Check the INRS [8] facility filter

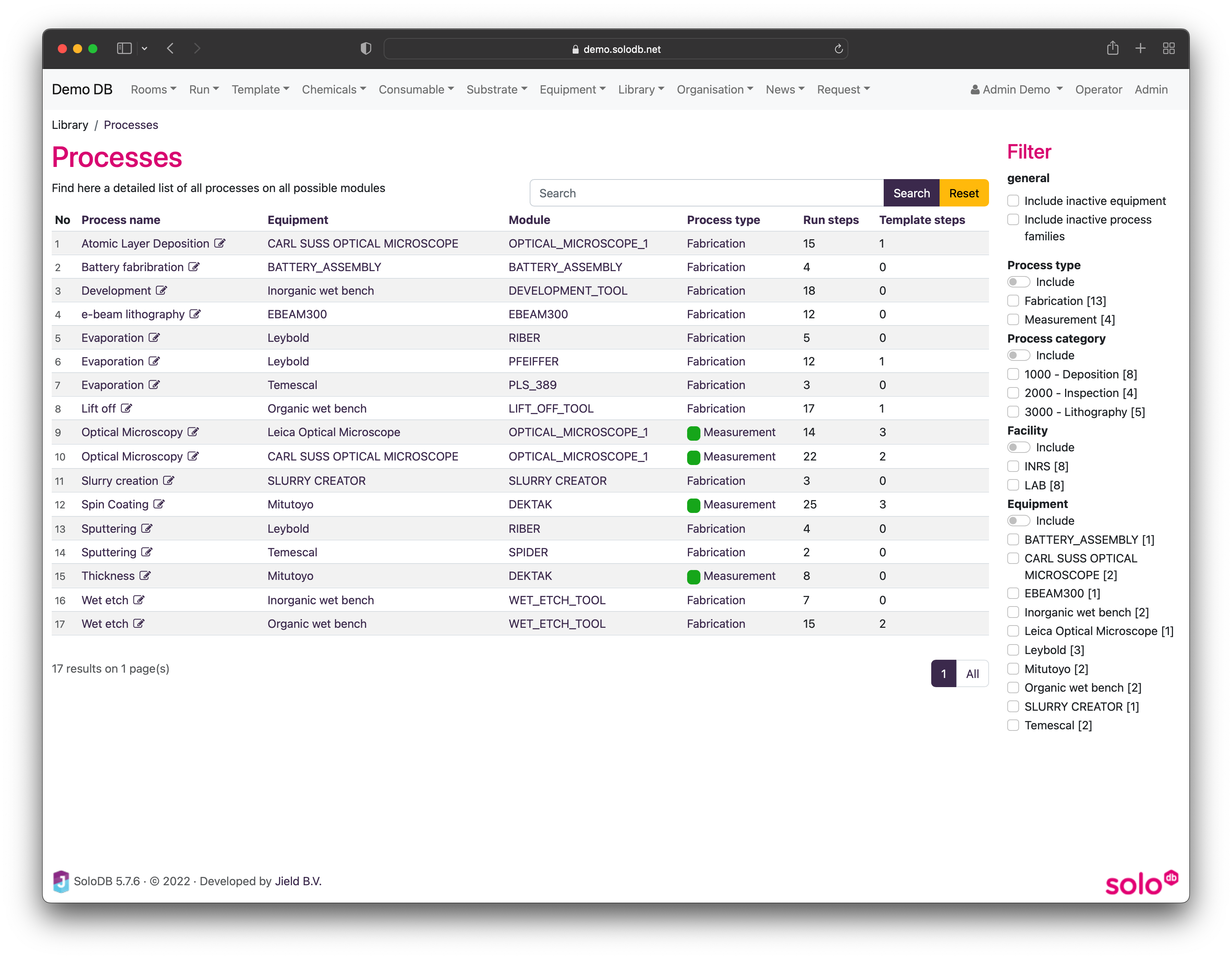tap(1013, 466)
